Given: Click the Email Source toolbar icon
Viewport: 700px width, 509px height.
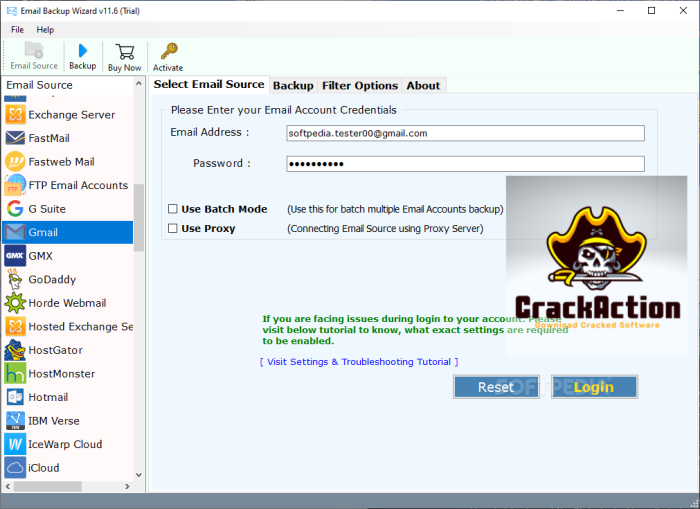Looking at the screenshot, I should pyautogui.click(x=34, y=50).
